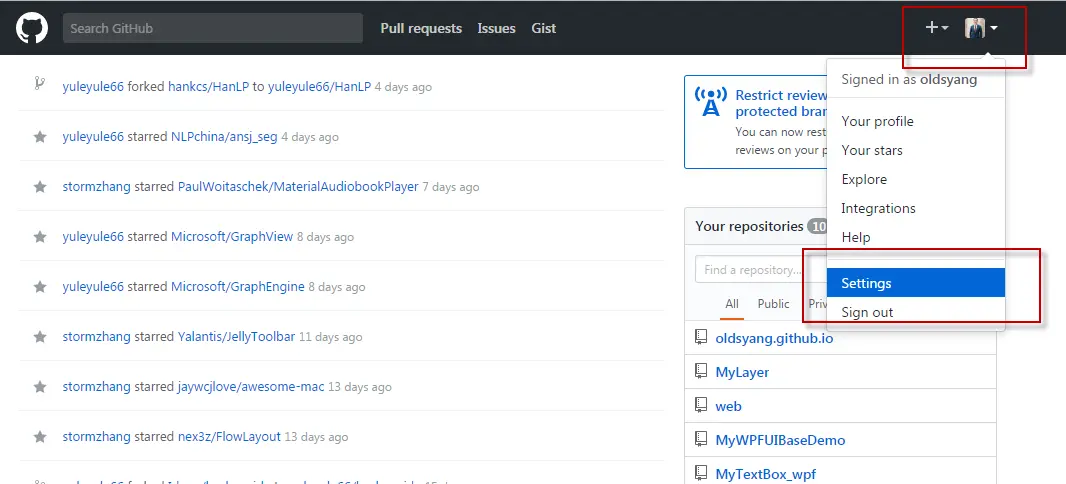Click the star icon beside GraphEngine event
Viewport: 1066px width, 484px height.
40,286
